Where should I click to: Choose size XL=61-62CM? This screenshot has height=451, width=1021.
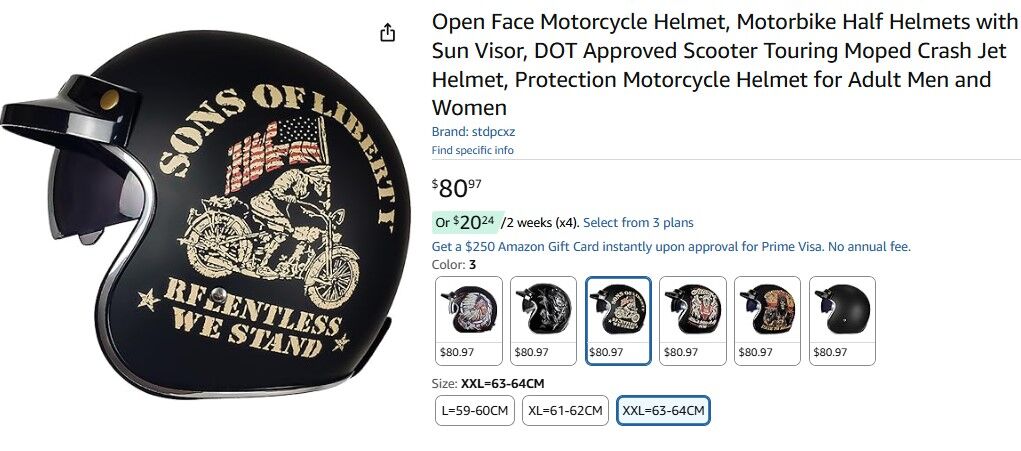point(565,411)
